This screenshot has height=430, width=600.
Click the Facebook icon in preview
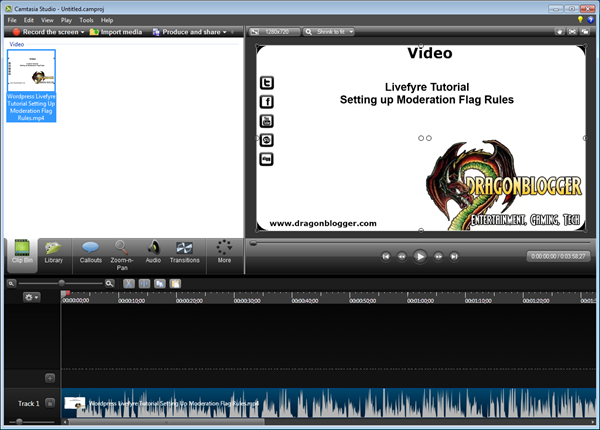[267, 102]
